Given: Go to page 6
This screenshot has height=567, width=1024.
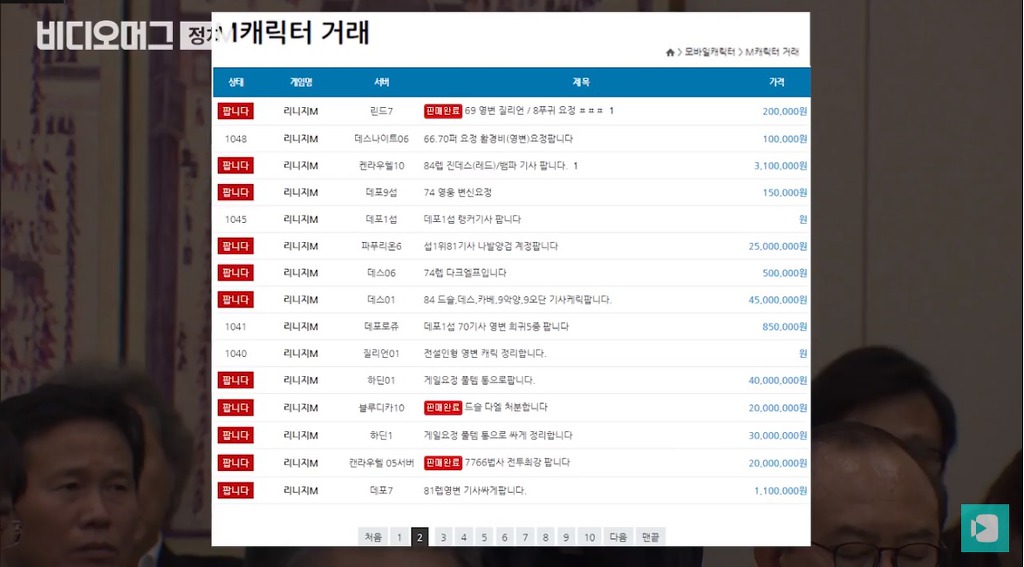Looking at the screenshot, I should pyautogui.click(x=504, y=537).
